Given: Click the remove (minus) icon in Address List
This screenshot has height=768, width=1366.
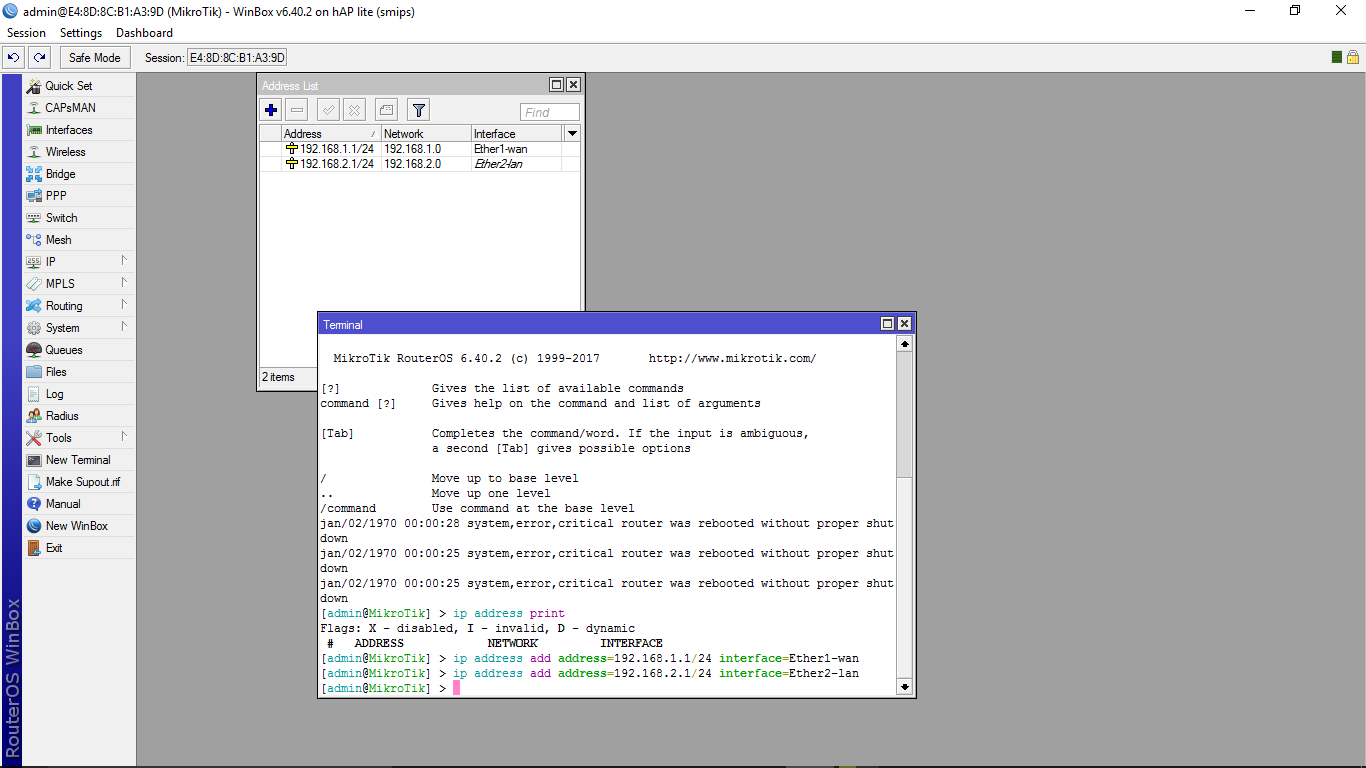Looking at the screenshot, I should click(x=297, y=110).
